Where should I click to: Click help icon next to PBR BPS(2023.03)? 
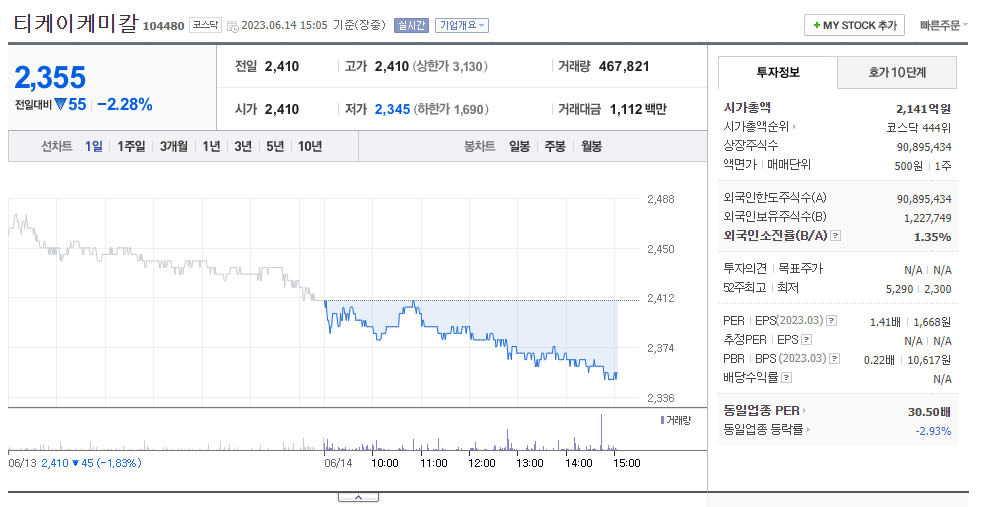tap(835, 359)
